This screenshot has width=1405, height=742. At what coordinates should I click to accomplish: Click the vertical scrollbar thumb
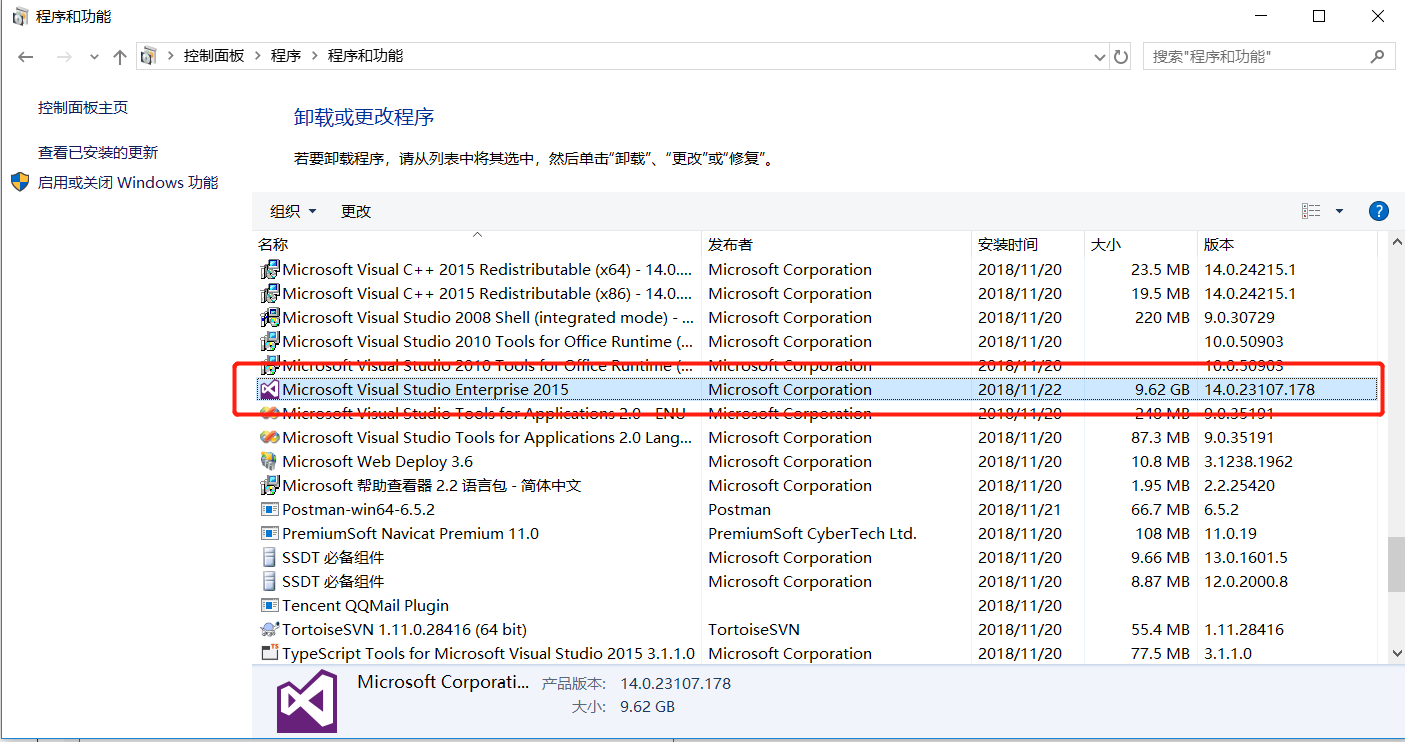point(1396,565)
